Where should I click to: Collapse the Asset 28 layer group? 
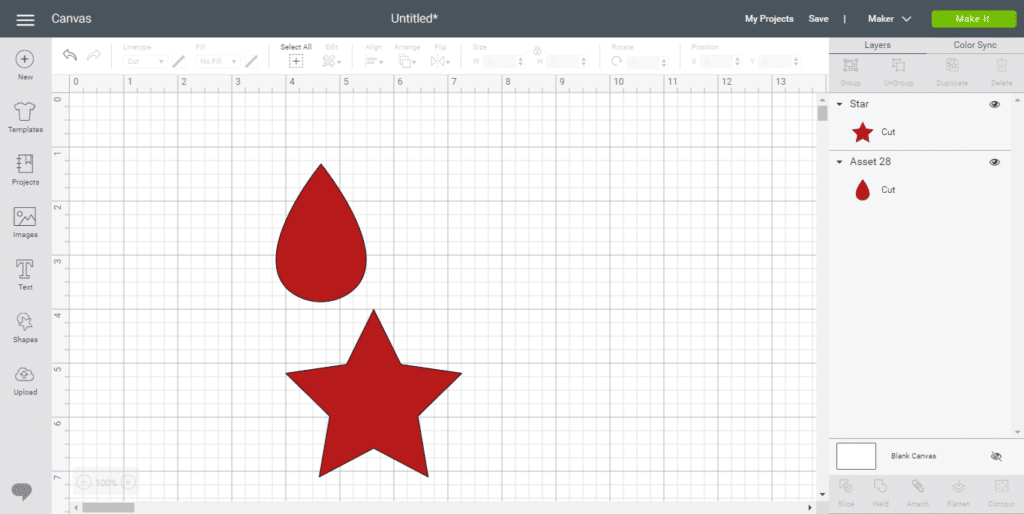click(x=839, y=162)
